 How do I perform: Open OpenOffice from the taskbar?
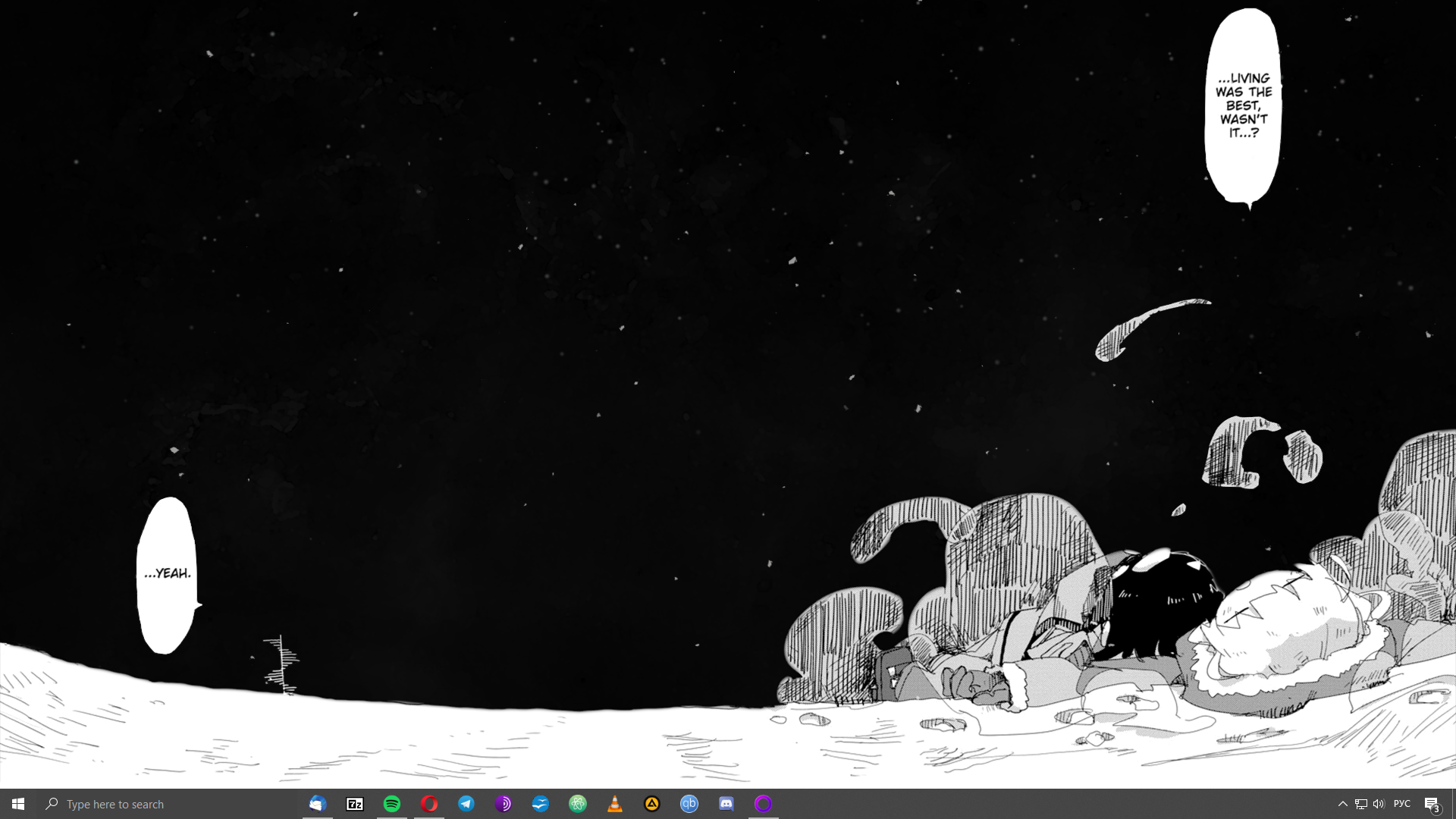point(541,804)
